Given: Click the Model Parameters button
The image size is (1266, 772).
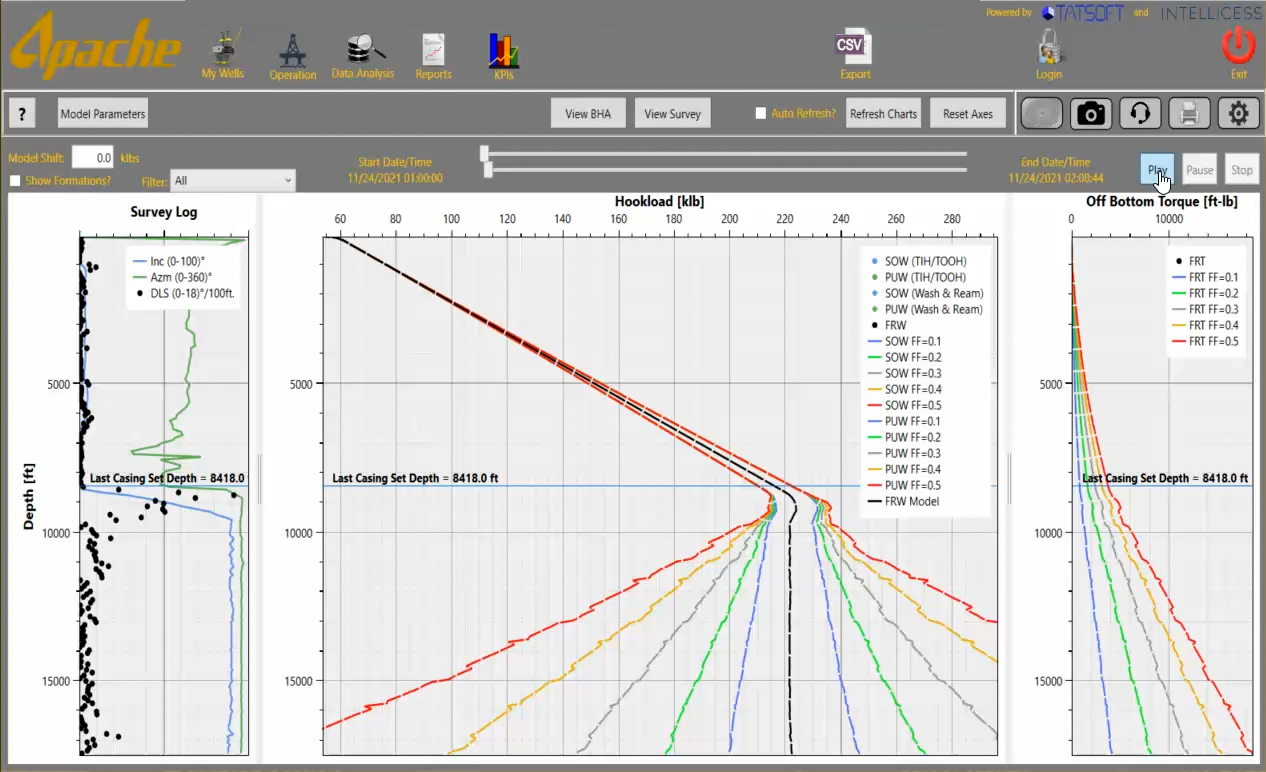Looking at the screenshot, I should (103, 114).
